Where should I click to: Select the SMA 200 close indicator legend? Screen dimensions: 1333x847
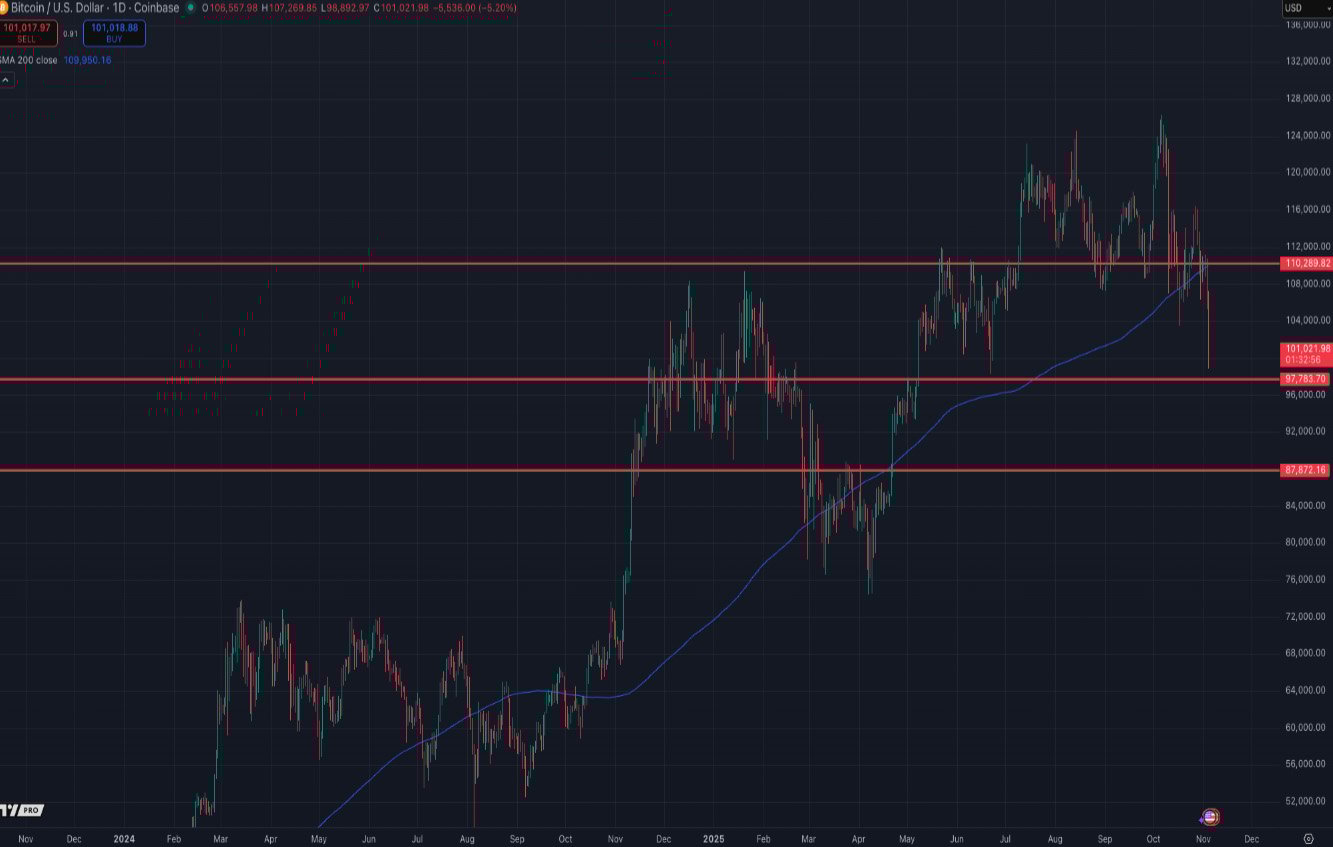pos(28,60)
